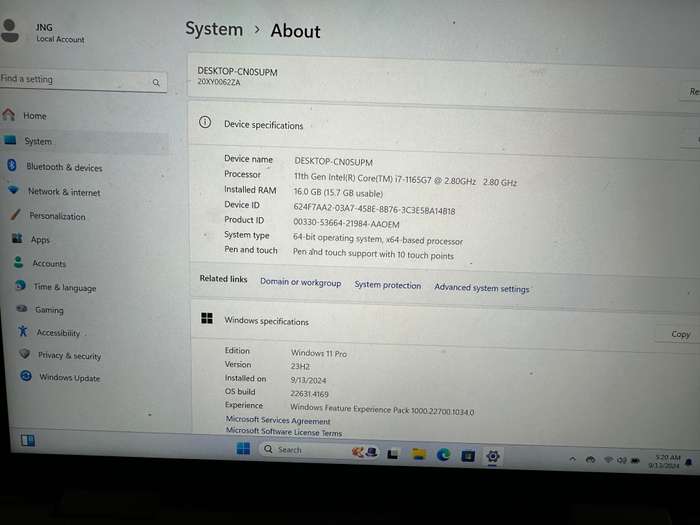This screenshot has height=525, width=700.
Task: Open the widgets icon at taskbar left
Action: pyautogui.click(x=28, y=441)
